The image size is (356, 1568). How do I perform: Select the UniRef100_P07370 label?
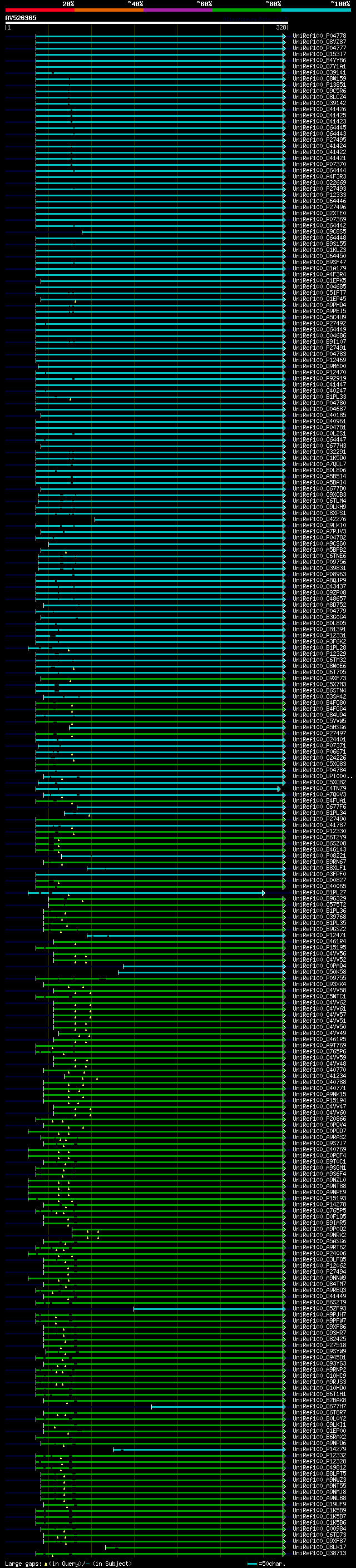pyautogui.click(x=319, y=164)
